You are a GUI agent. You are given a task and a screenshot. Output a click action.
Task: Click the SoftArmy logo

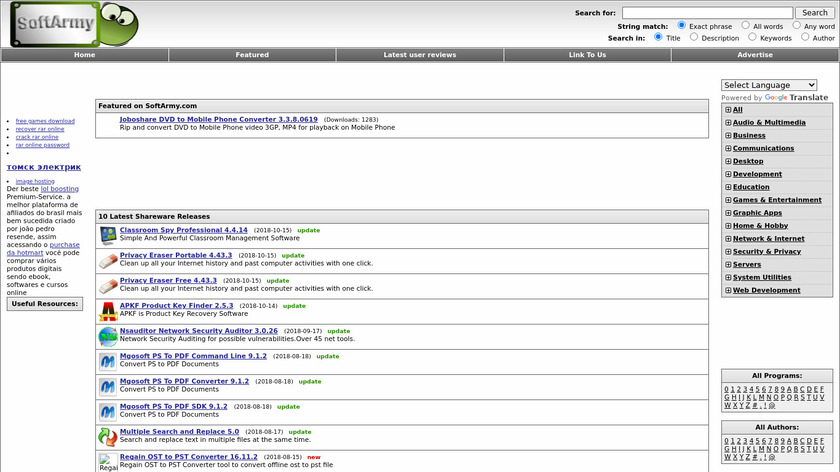click(x=74, y=24)
